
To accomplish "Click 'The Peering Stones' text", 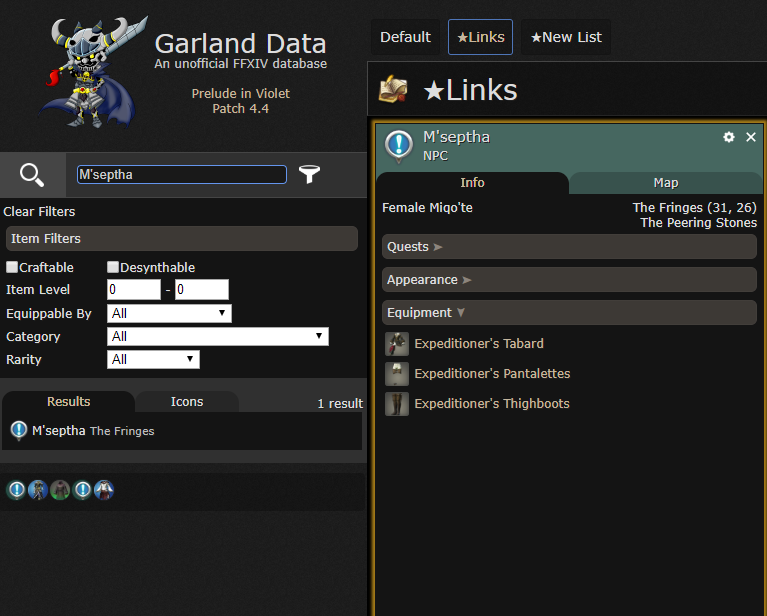I will (x=699, y=223).
